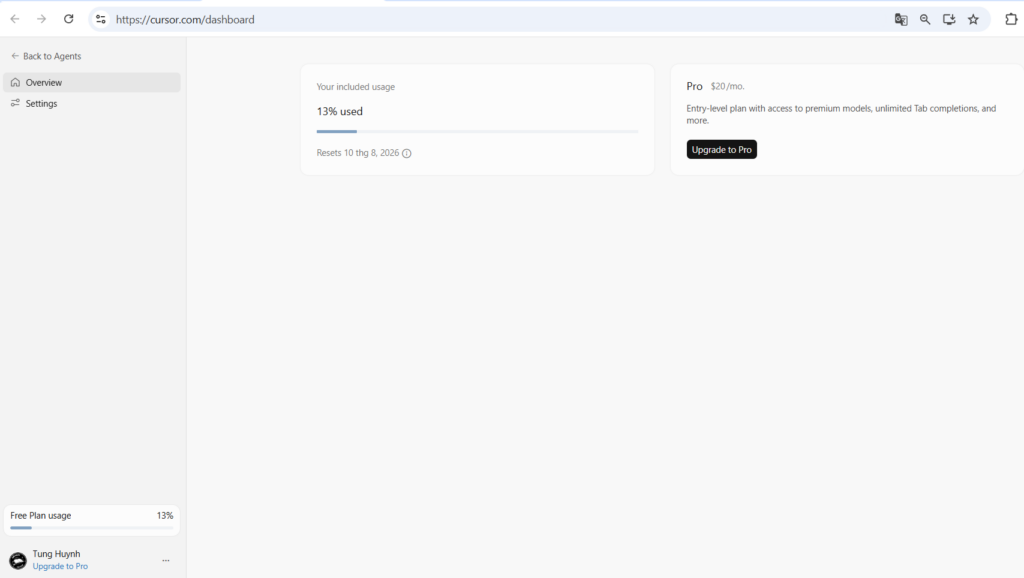
Task: Bookmark this page with the star
Action: (x=973, y=20)
